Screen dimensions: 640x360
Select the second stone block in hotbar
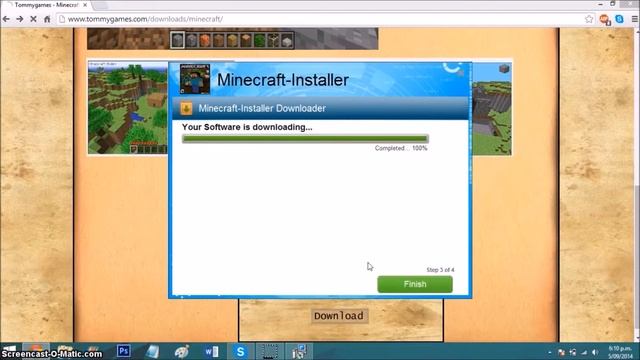pyautogui.click(x=191, y=40)
